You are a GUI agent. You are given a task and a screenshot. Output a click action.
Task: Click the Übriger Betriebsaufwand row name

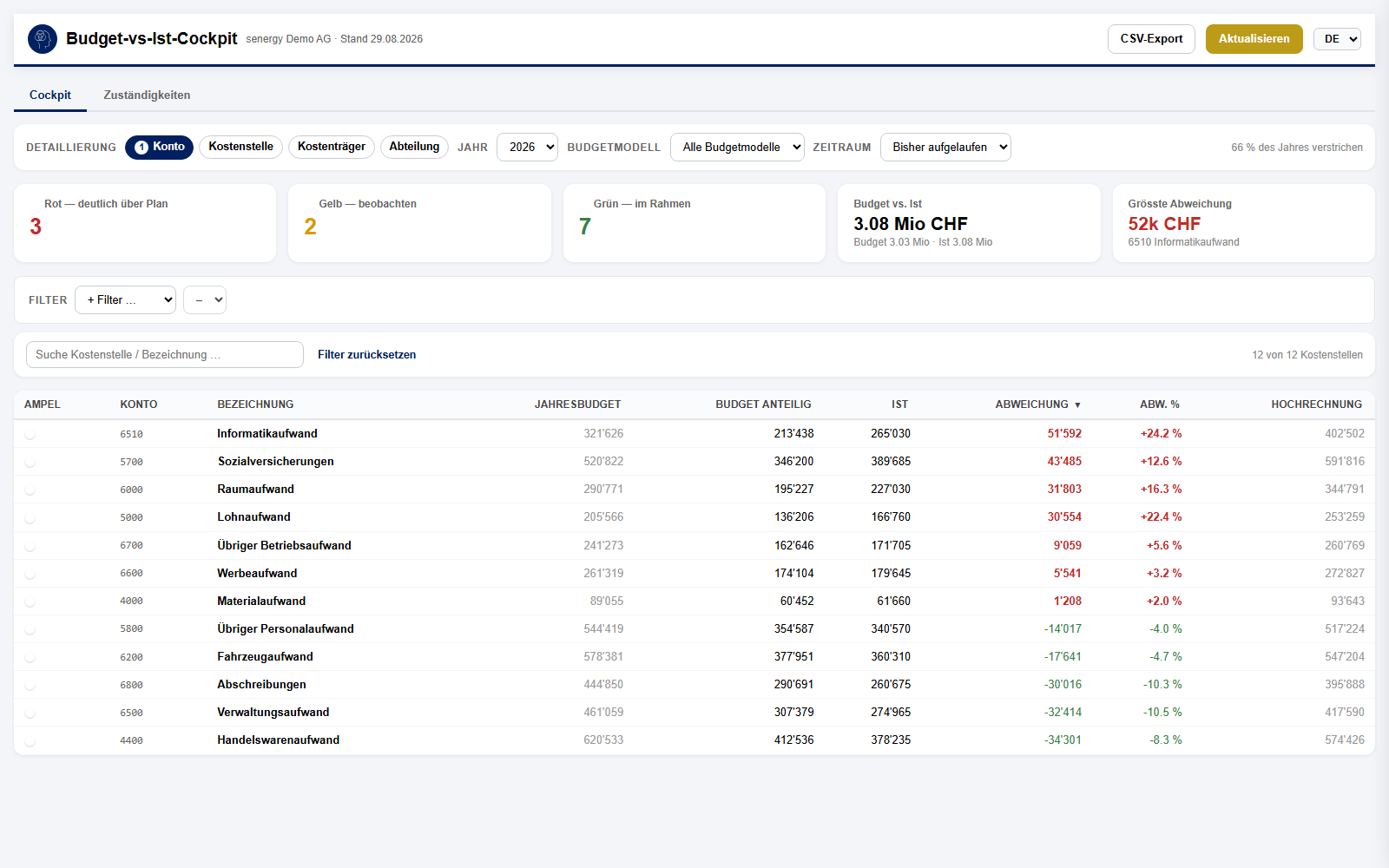coord(285,546)
